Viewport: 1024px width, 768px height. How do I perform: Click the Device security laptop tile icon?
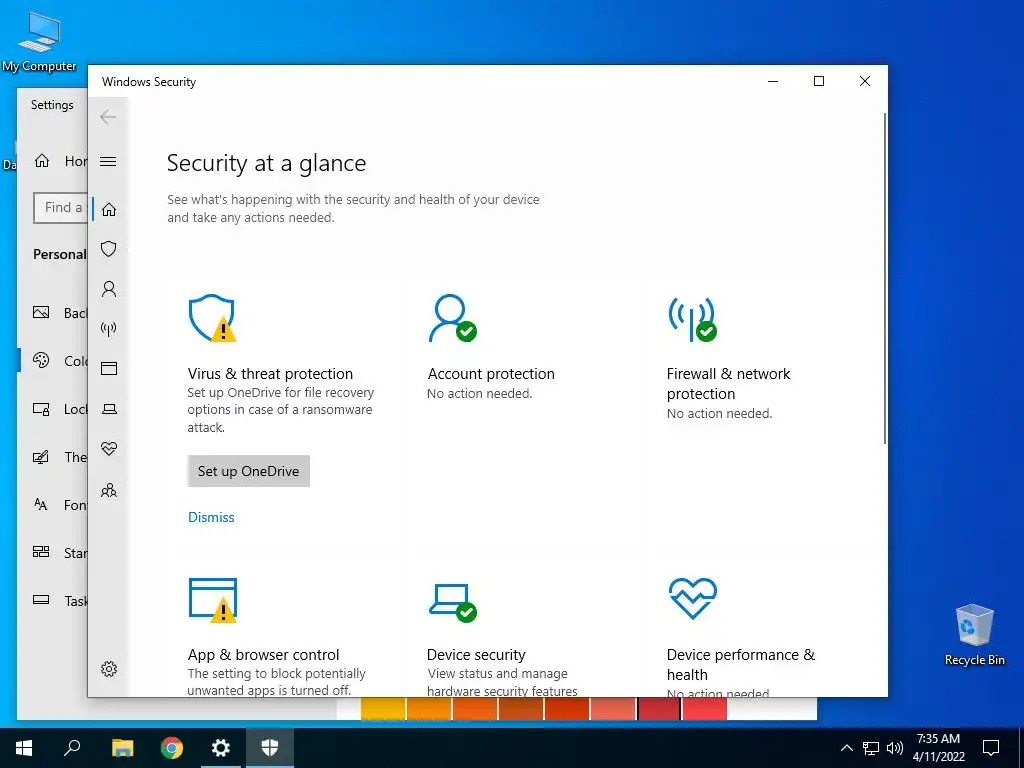point(453,602)
